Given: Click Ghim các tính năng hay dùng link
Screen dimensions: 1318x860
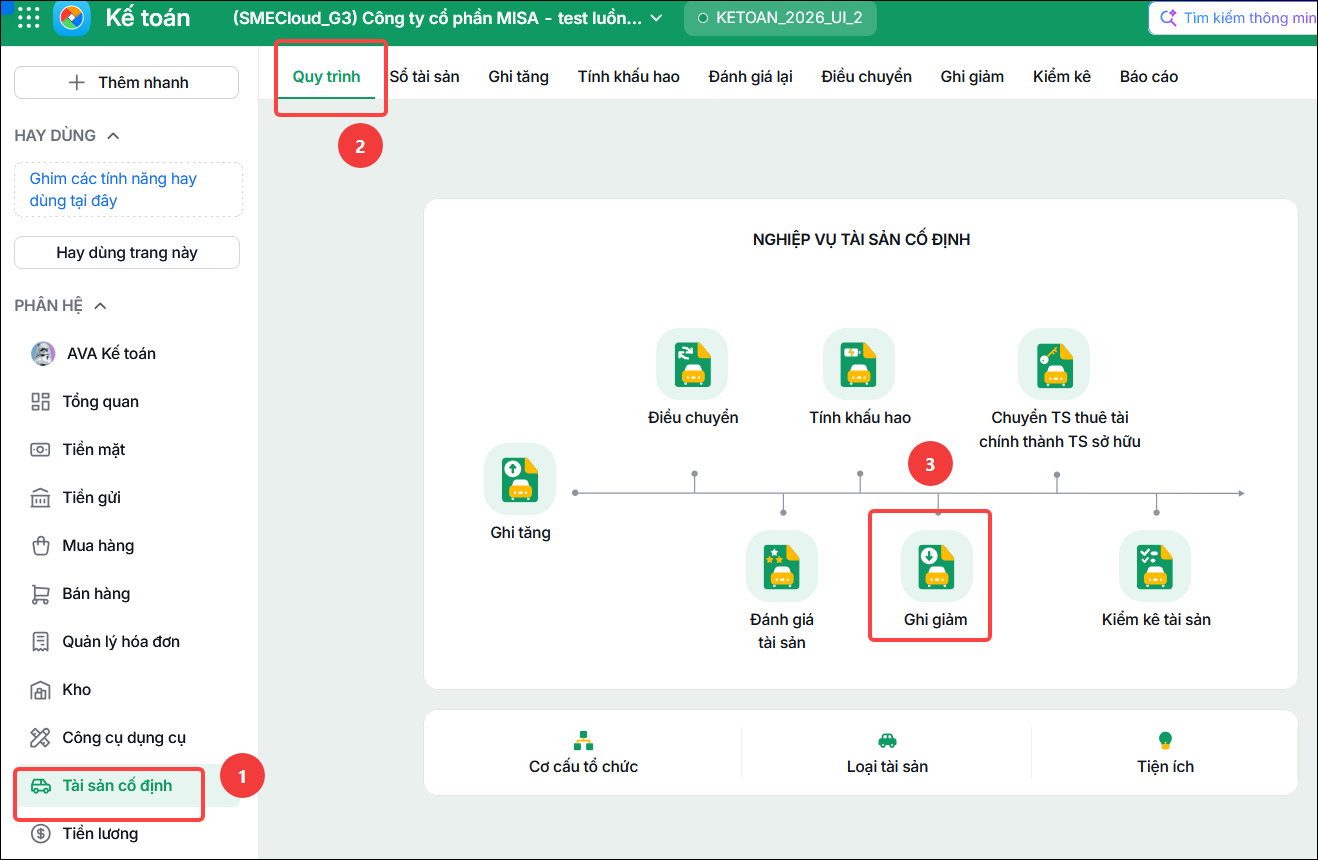Looking at the screenshot, I should [113, 190].
